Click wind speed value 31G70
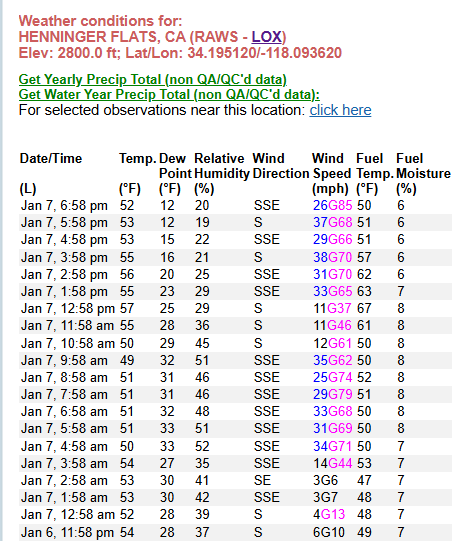The image size is (452, 541). (333, 275)
